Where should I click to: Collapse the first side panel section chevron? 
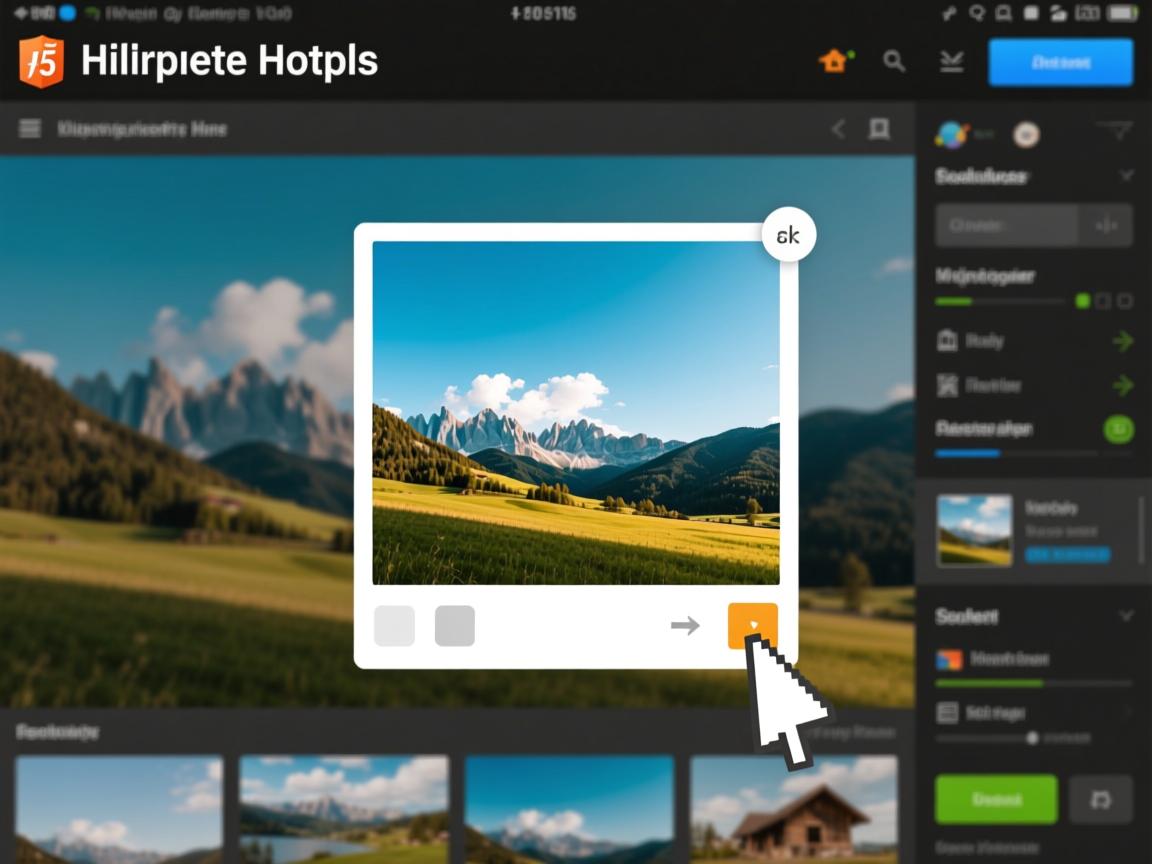[x=1126, y=176]
